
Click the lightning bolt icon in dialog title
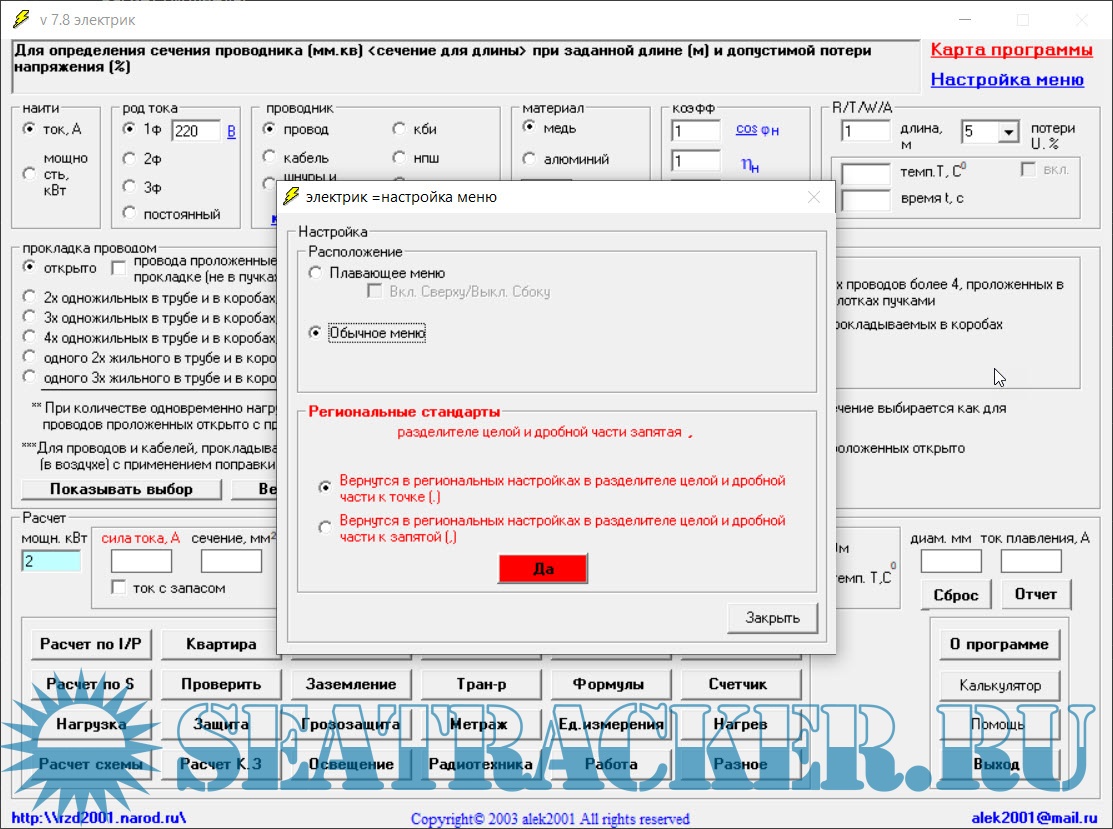pyautogui.click(x=292, y=197)
